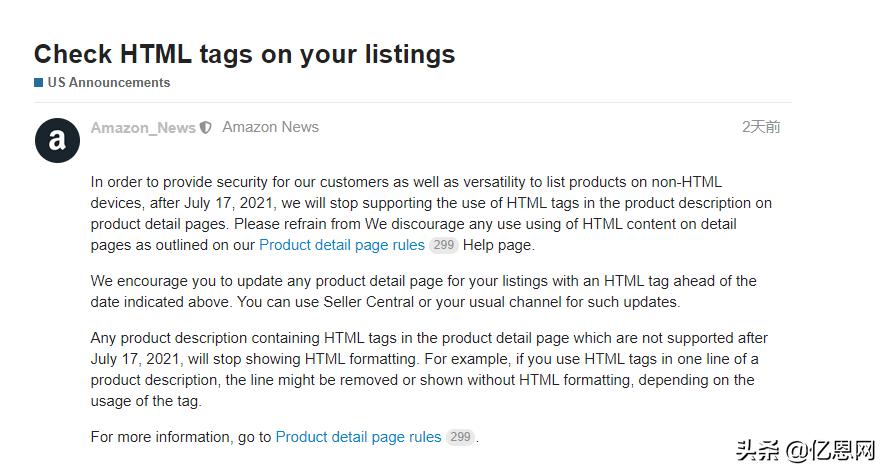Click the 'Check HTML tags on your listings' title
Viewport: 890px width, 476px height.
(244, 54)
